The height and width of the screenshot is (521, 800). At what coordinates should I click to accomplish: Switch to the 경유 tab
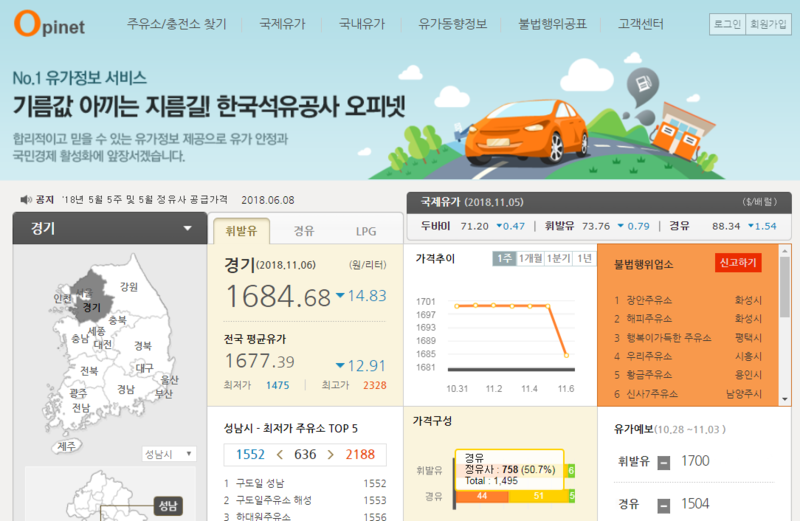click(304, 231)
